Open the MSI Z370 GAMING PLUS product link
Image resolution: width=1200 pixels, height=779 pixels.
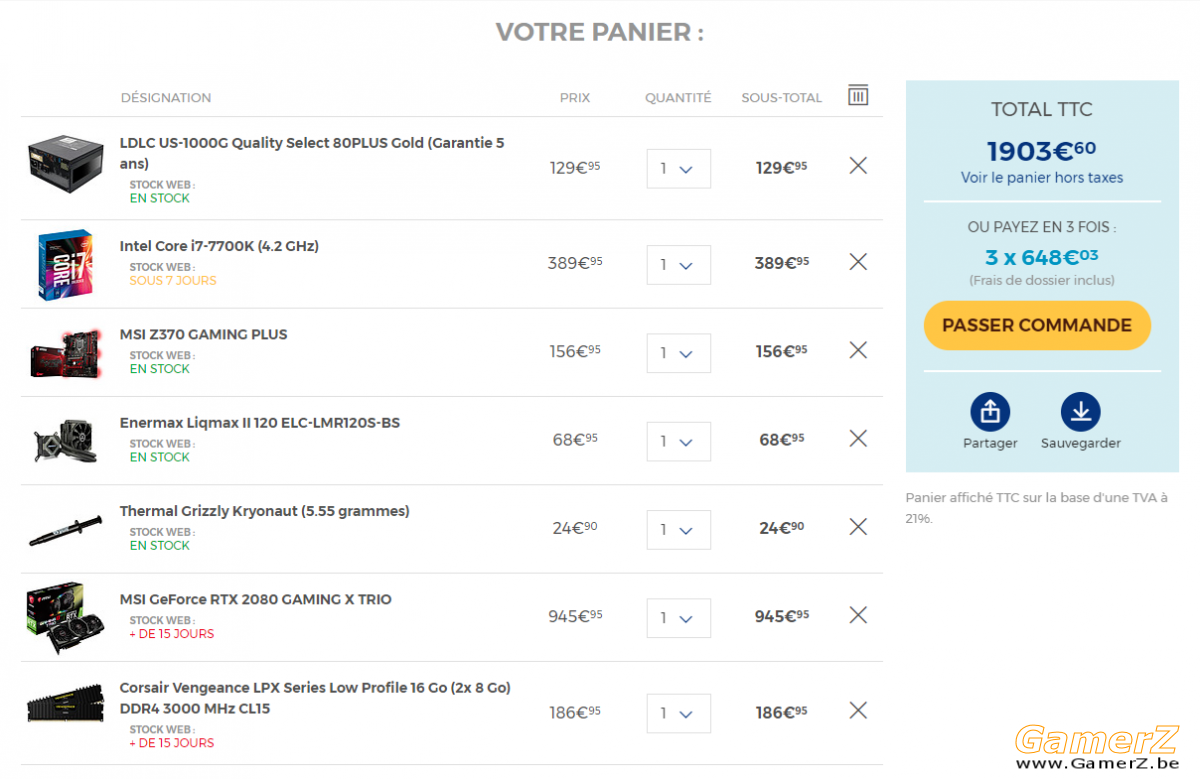(203, 334)
